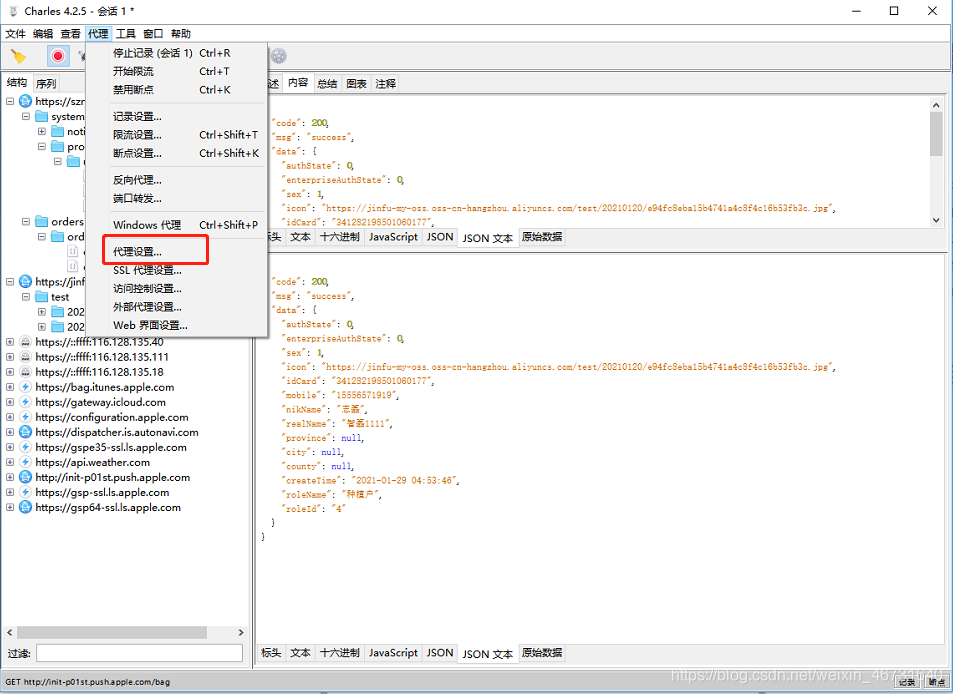Image resolution: width=953 pixels, height=694 pixels.
Task: Click the lock icon for 116.128.135.40
Action: click(x=26, y=342)
